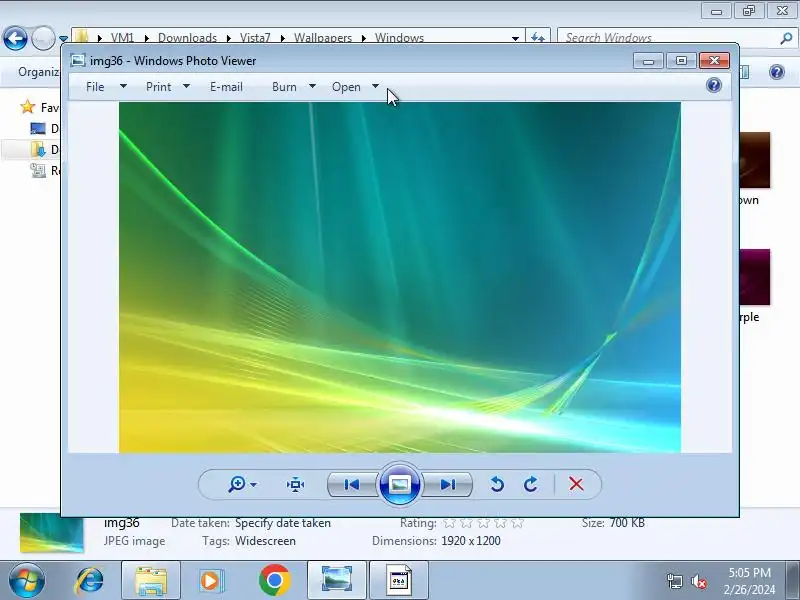Close the Windows Photo Viewer window
The image size is (800, 600).
(714, 61)
